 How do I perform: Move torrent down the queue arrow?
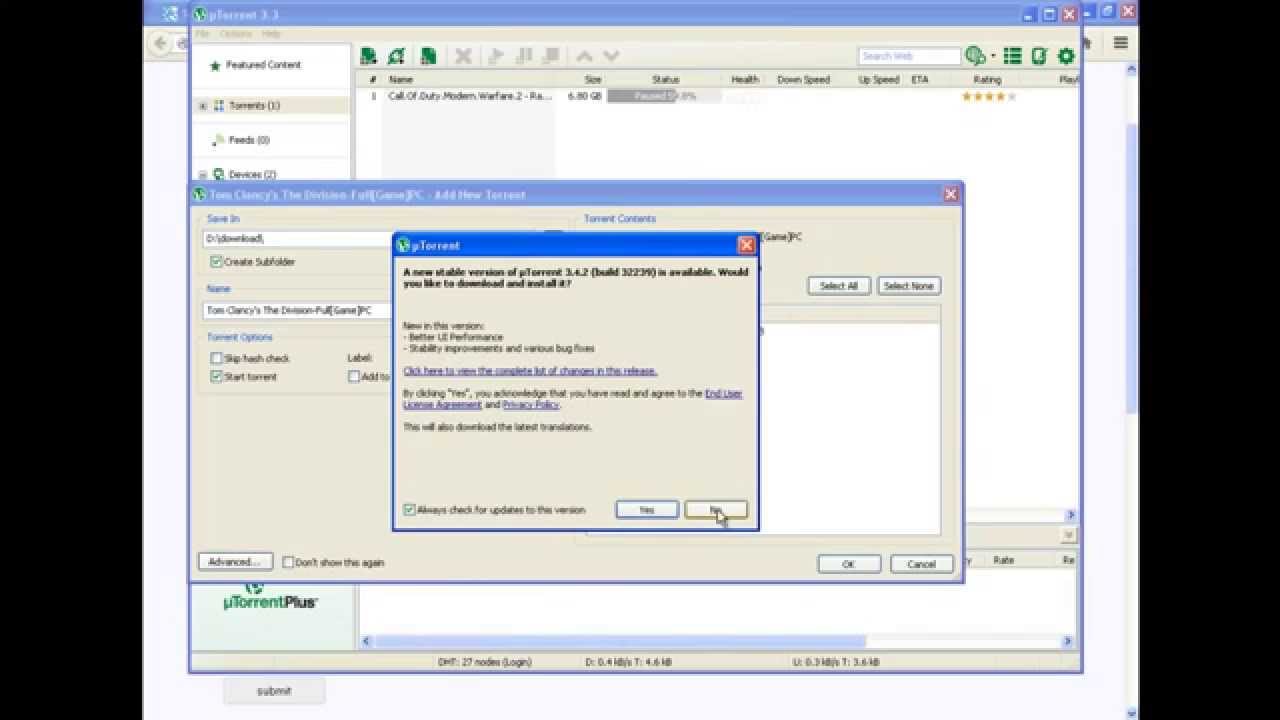(x=612, y=56)
